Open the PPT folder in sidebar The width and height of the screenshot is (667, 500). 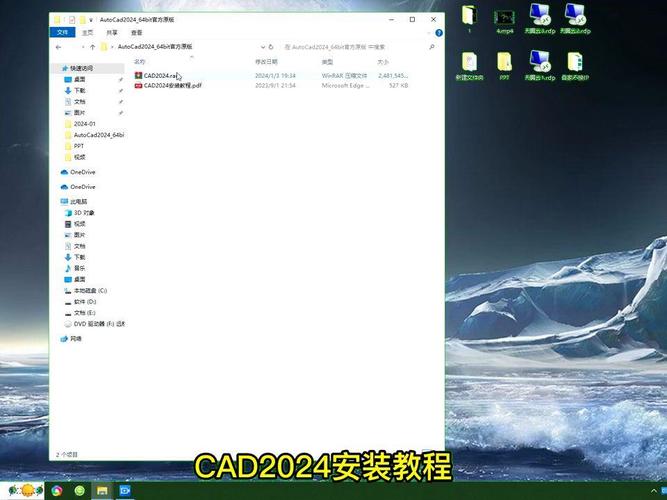coord(79,146)
